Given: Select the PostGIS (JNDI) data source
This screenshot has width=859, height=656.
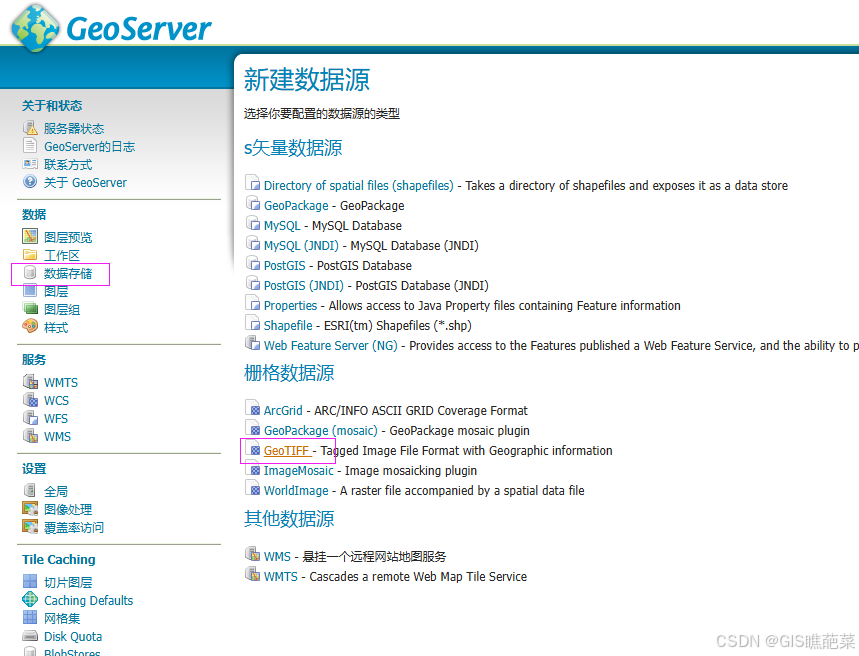Looking at the screenshot, I should (x=303, y=286).
